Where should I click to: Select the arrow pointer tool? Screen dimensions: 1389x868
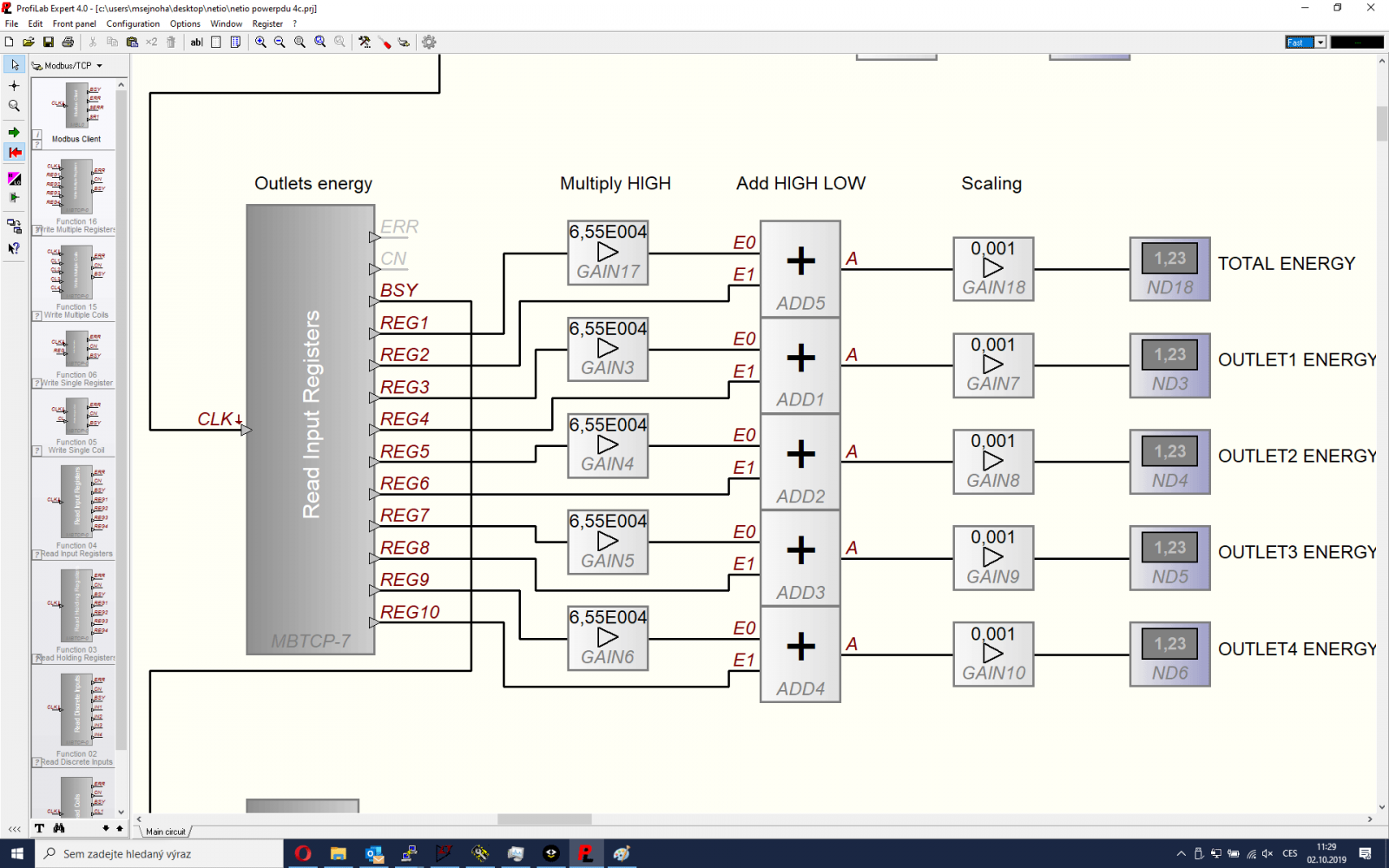click(x=14, y=65)
